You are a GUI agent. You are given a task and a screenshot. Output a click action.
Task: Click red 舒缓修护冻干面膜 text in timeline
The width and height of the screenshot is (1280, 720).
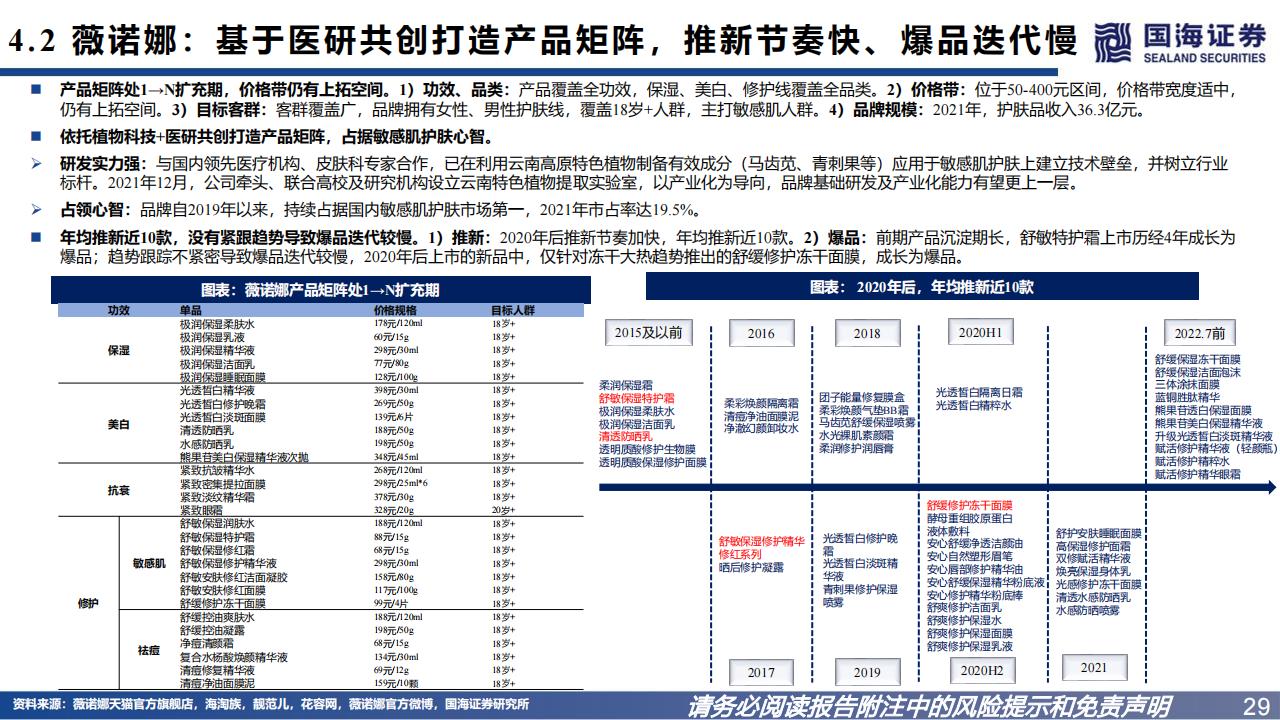pos(969,506)
